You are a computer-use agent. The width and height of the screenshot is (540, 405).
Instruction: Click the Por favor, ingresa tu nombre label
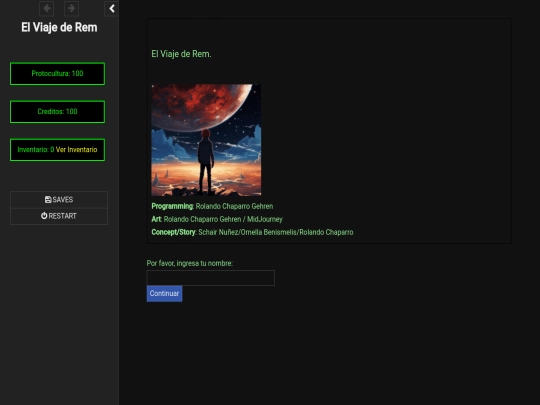click(189, 263)
